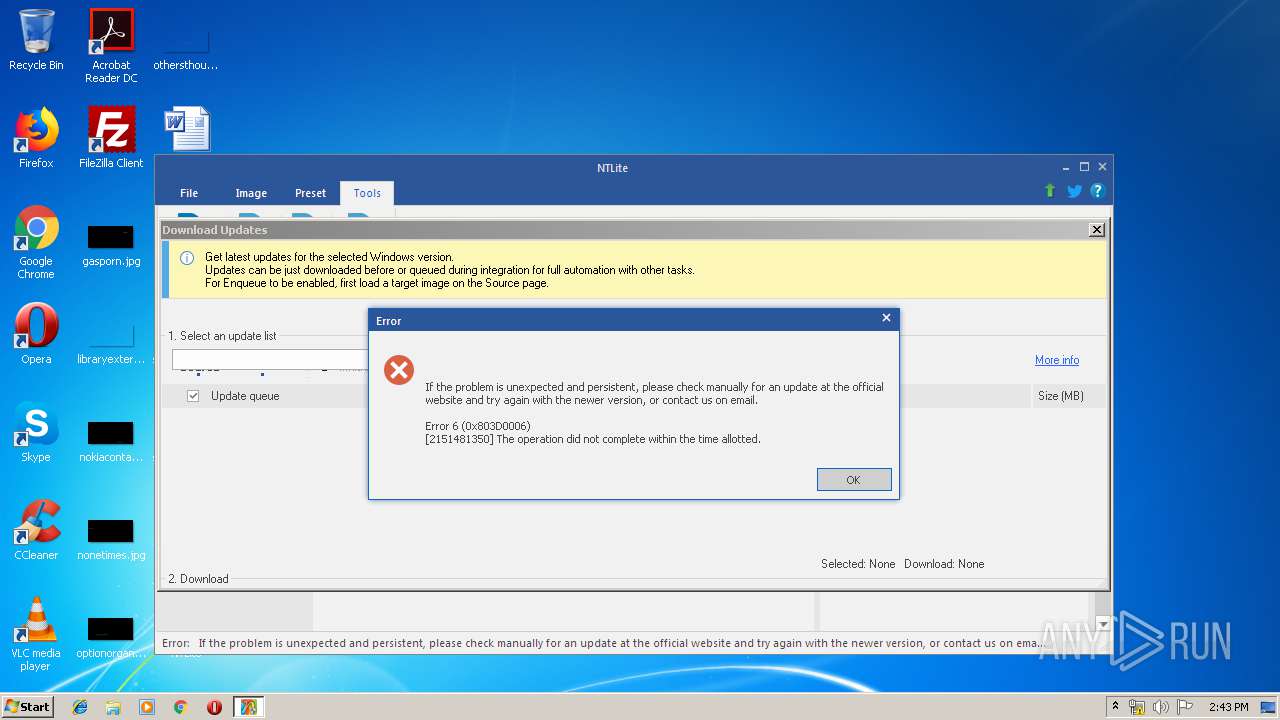Close the Download Updates panel
The image size is (1280, 720).
[1097, 230]
